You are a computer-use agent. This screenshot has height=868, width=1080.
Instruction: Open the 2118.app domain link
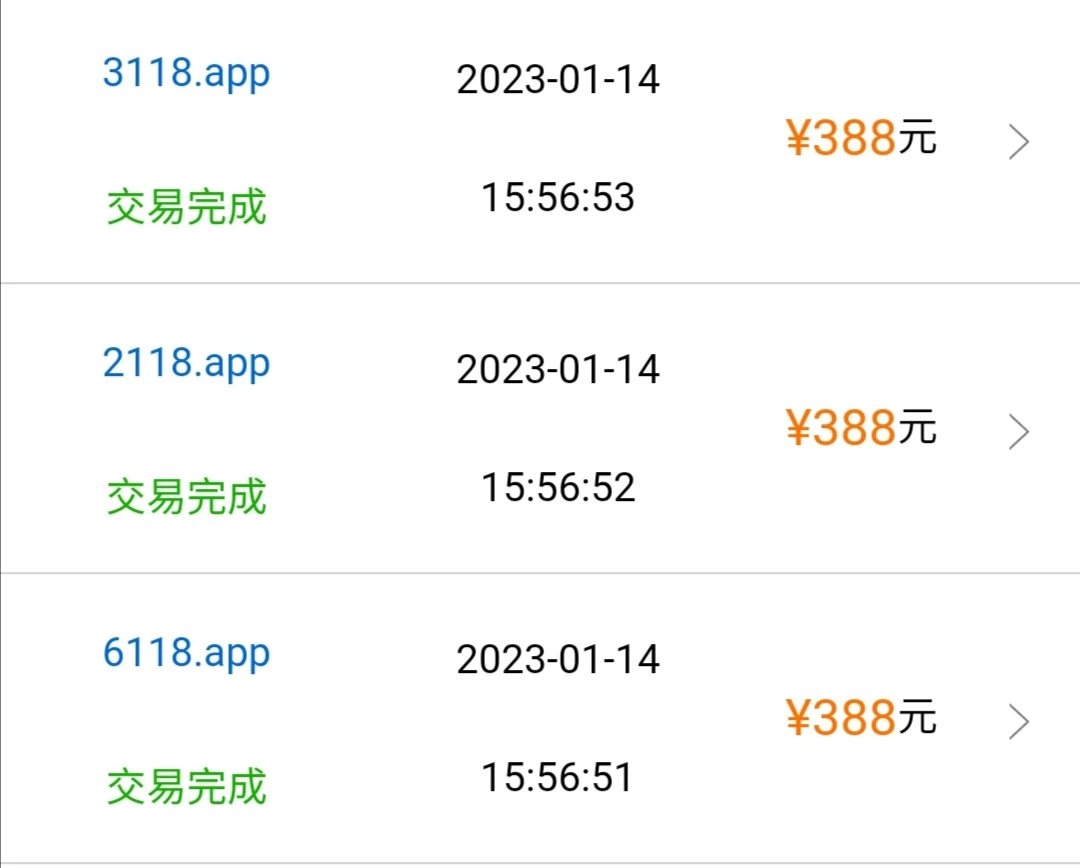pyautogui.click(x=186, y=365)
